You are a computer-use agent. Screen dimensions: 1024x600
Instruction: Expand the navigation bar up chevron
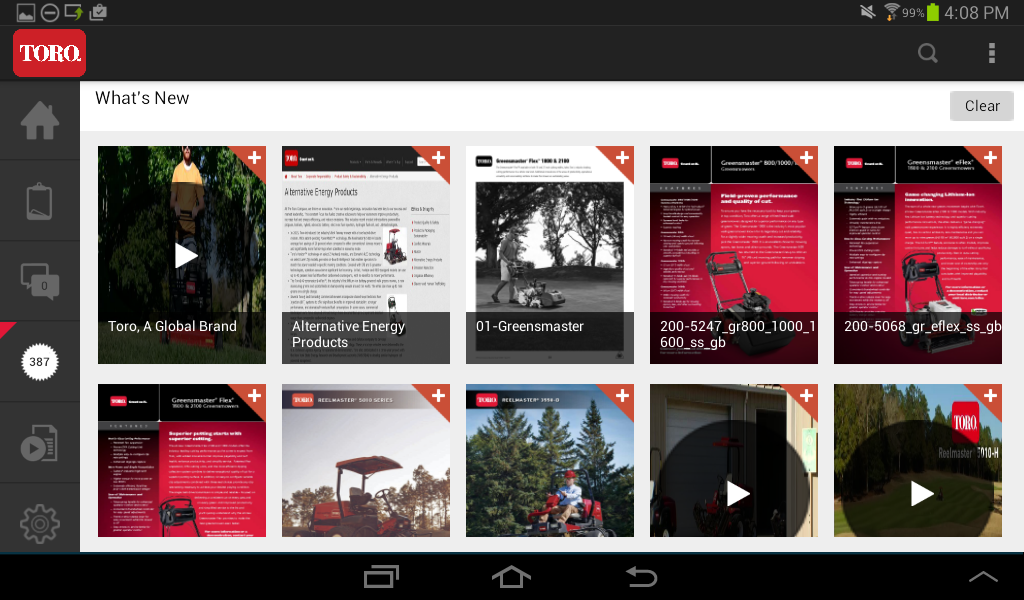coord(983,576)
